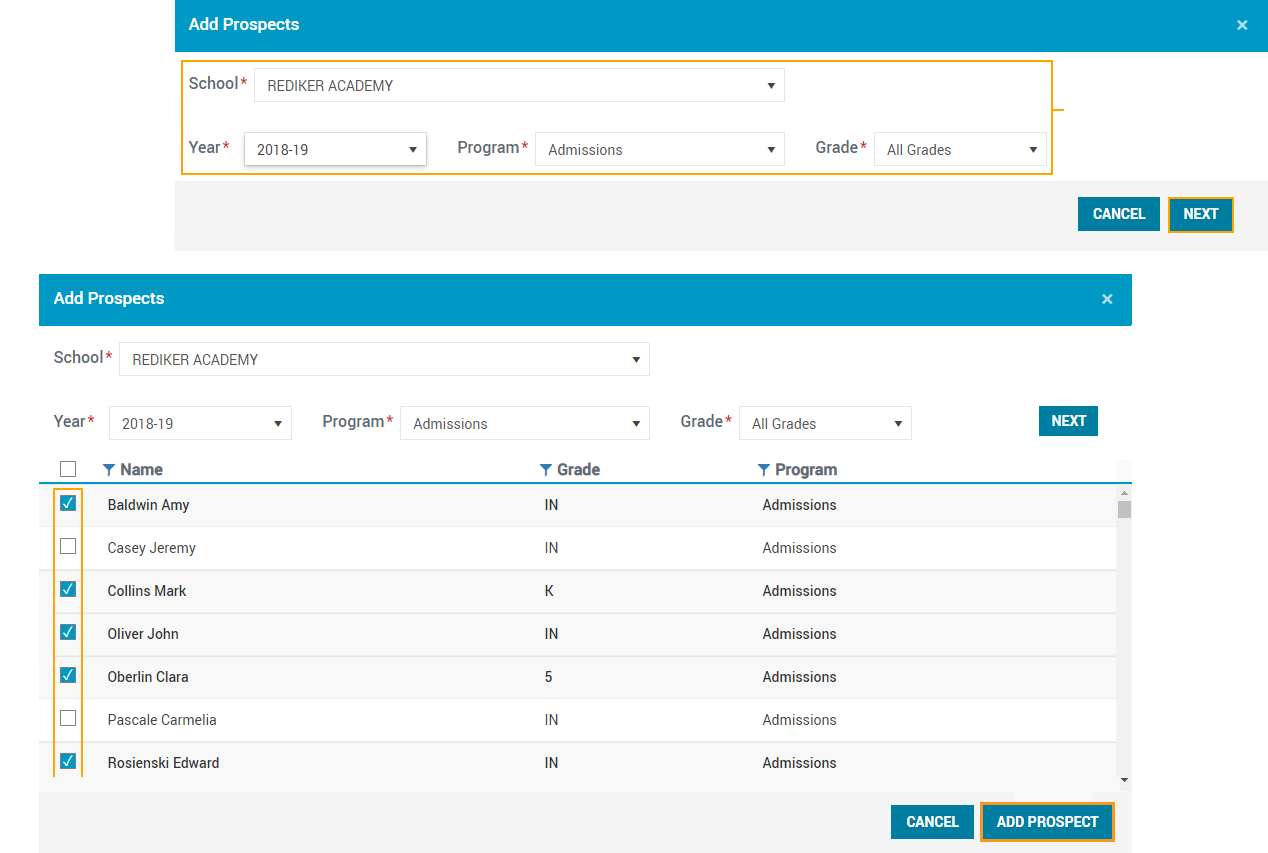Close the lower Add Prospects dialog
1268x853 pixels.
(1107, 299)
